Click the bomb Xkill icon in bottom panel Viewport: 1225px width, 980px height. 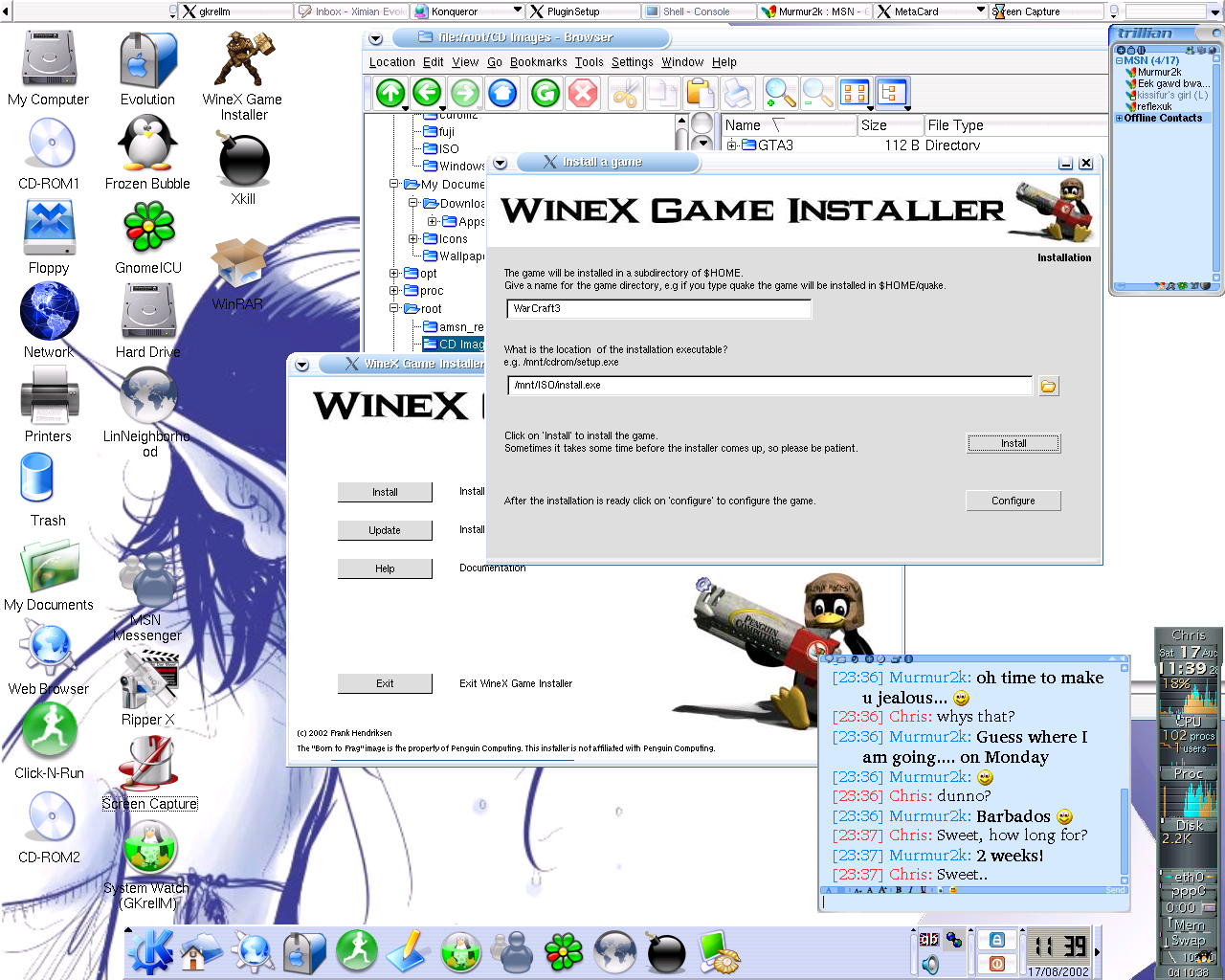tap(665, 953)
